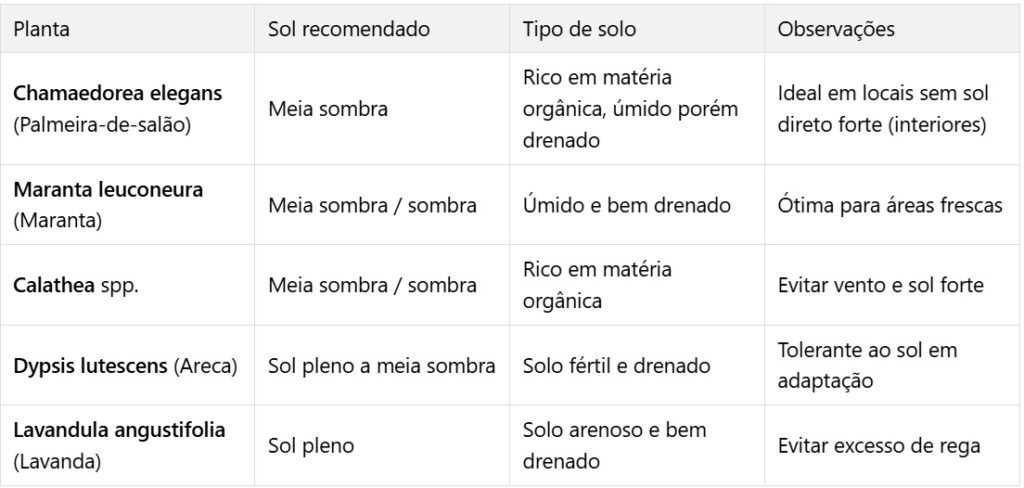Click 'Meia sombra' in the Chamaedorea row
The width and height of the screenshot is (1024, 488).
(x=327, y=108)
